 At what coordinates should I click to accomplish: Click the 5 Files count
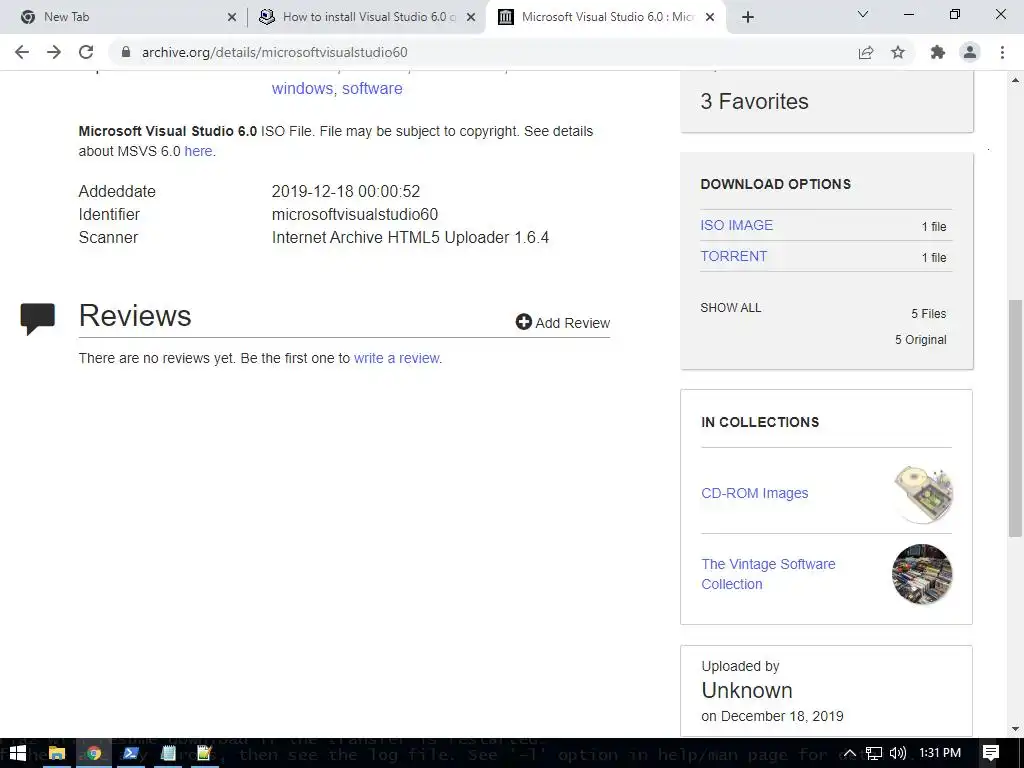[929, 313]
